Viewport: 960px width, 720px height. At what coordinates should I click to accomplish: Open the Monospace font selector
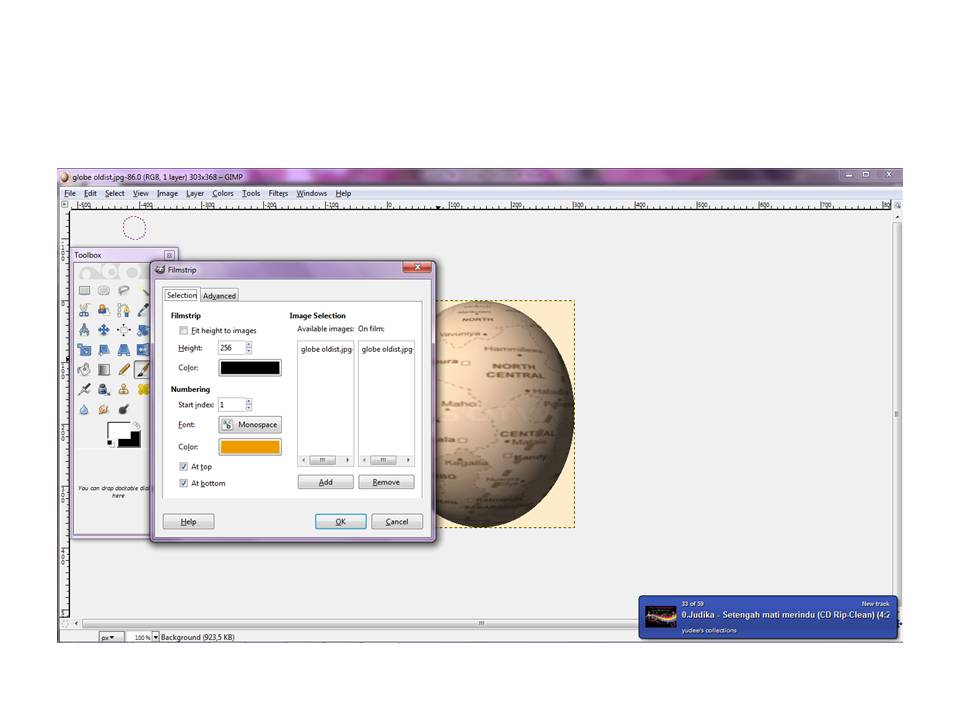click(250, 425)
